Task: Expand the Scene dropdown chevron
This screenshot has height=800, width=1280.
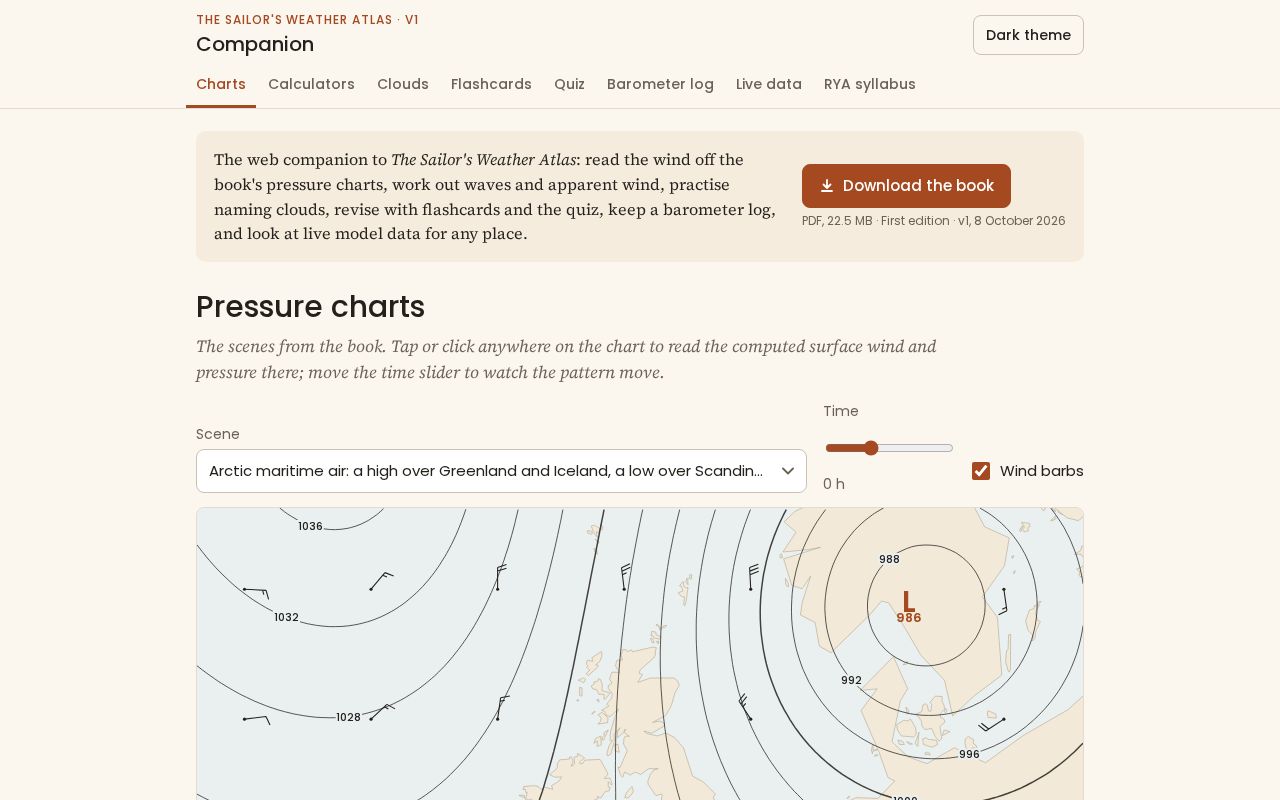Action: tap(788, 471)
